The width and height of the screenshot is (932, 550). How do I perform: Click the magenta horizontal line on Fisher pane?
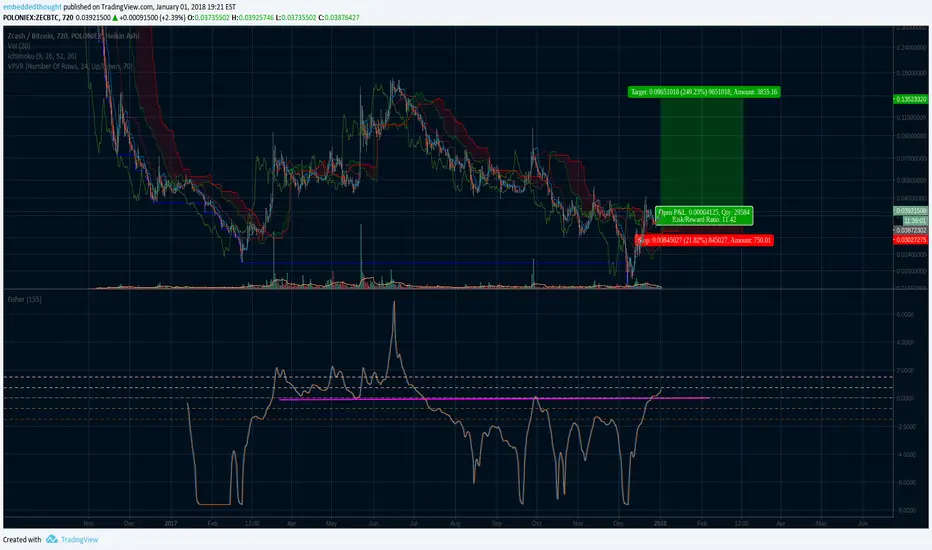pyautogui.click(x=493, y=398)
